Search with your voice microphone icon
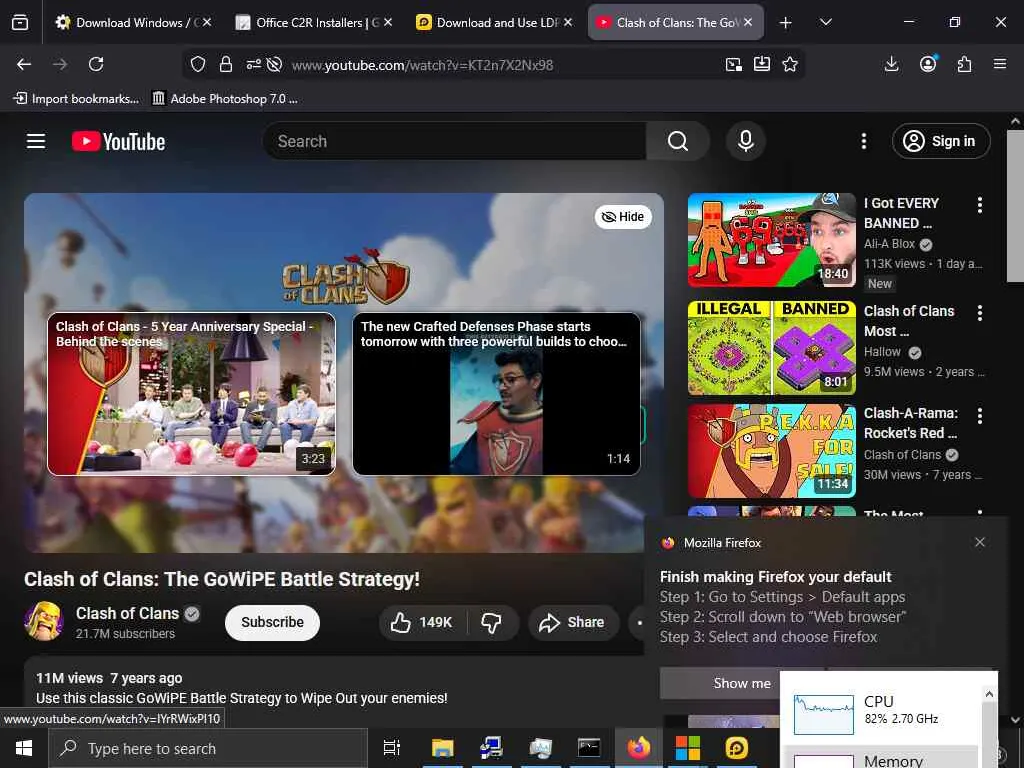Image resolution: width=1024 pixels, height=768 pixels. tap(746, 141)
